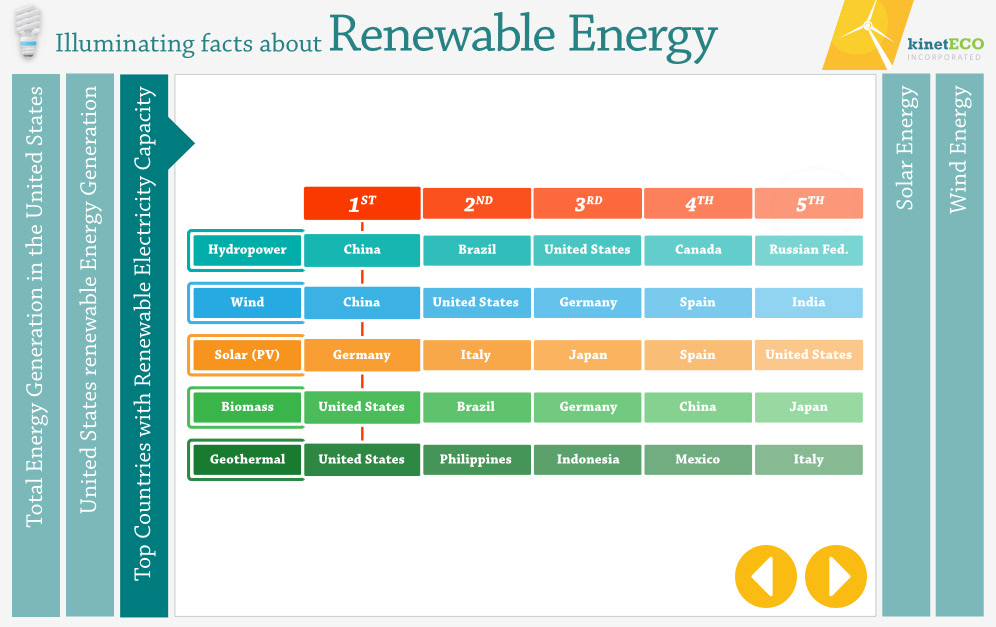The image size is (996, 627).
Task: Click the 5TH rank header
Action: click(x=809, y=203)
